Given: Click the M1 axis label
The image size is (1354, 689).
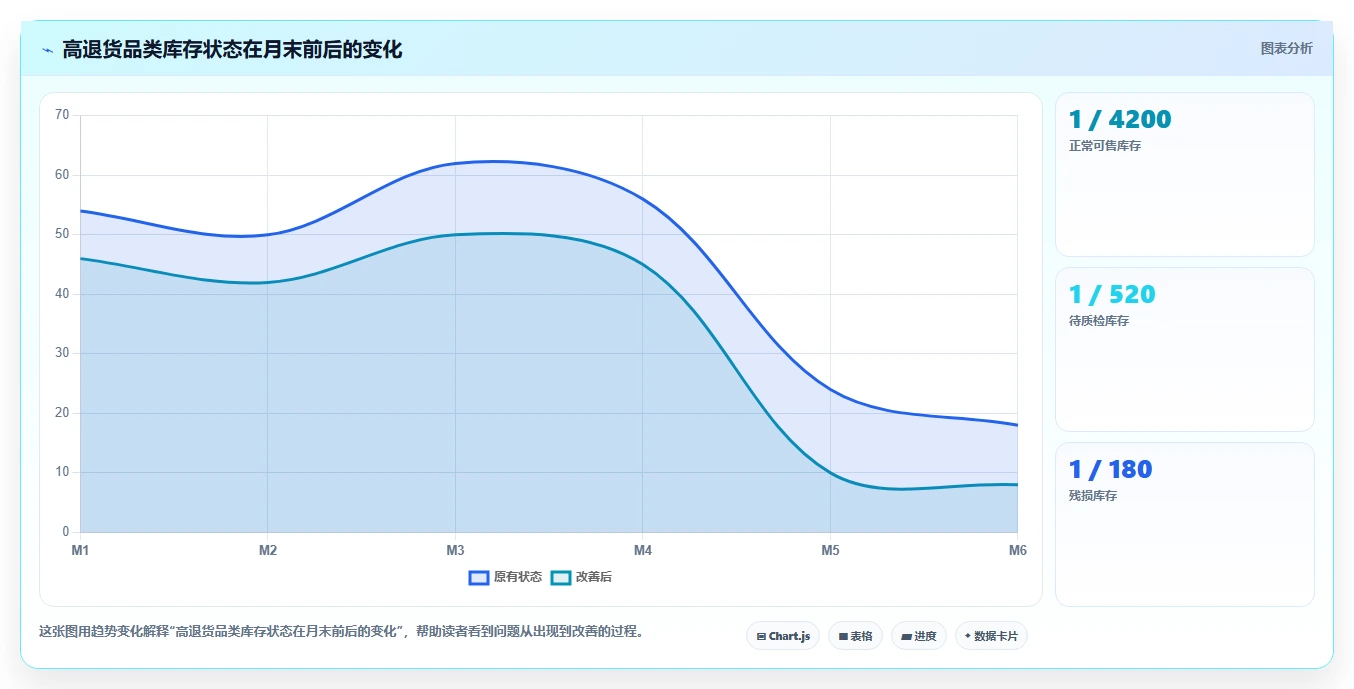Looking at the screenshot, I should 80,550.
